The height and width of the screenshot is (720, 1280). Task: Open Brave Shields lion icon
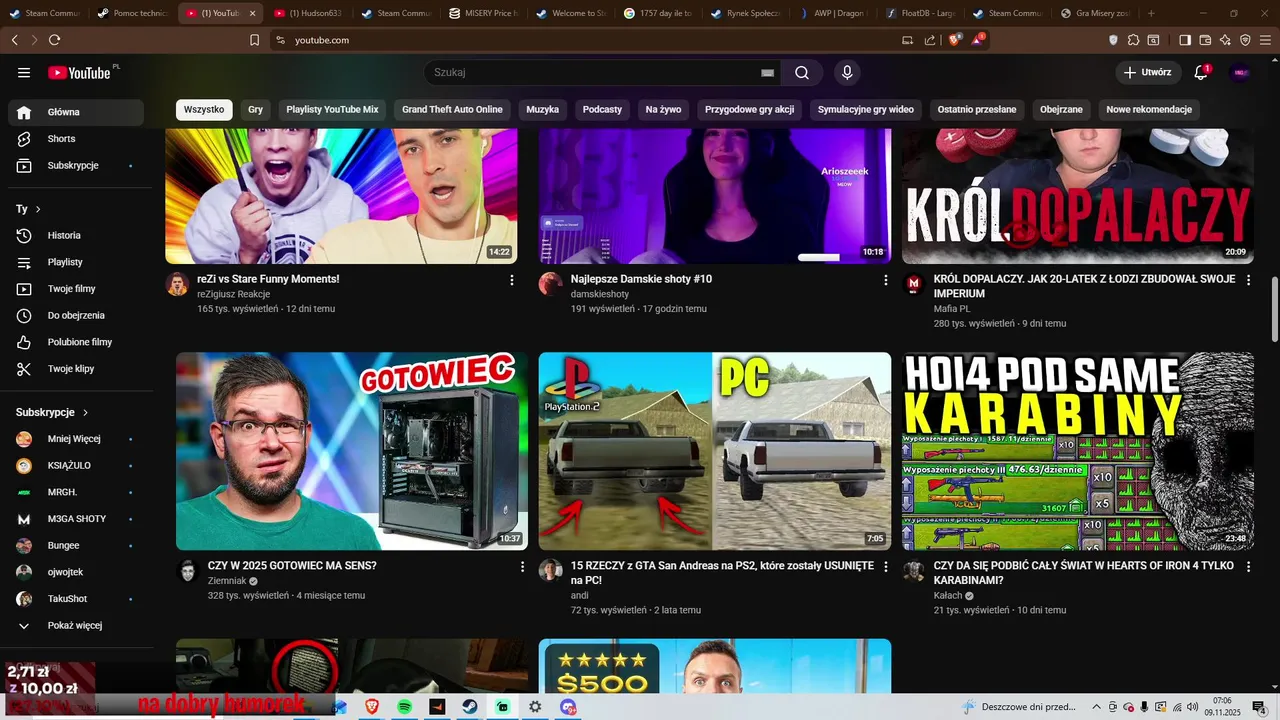955,40
